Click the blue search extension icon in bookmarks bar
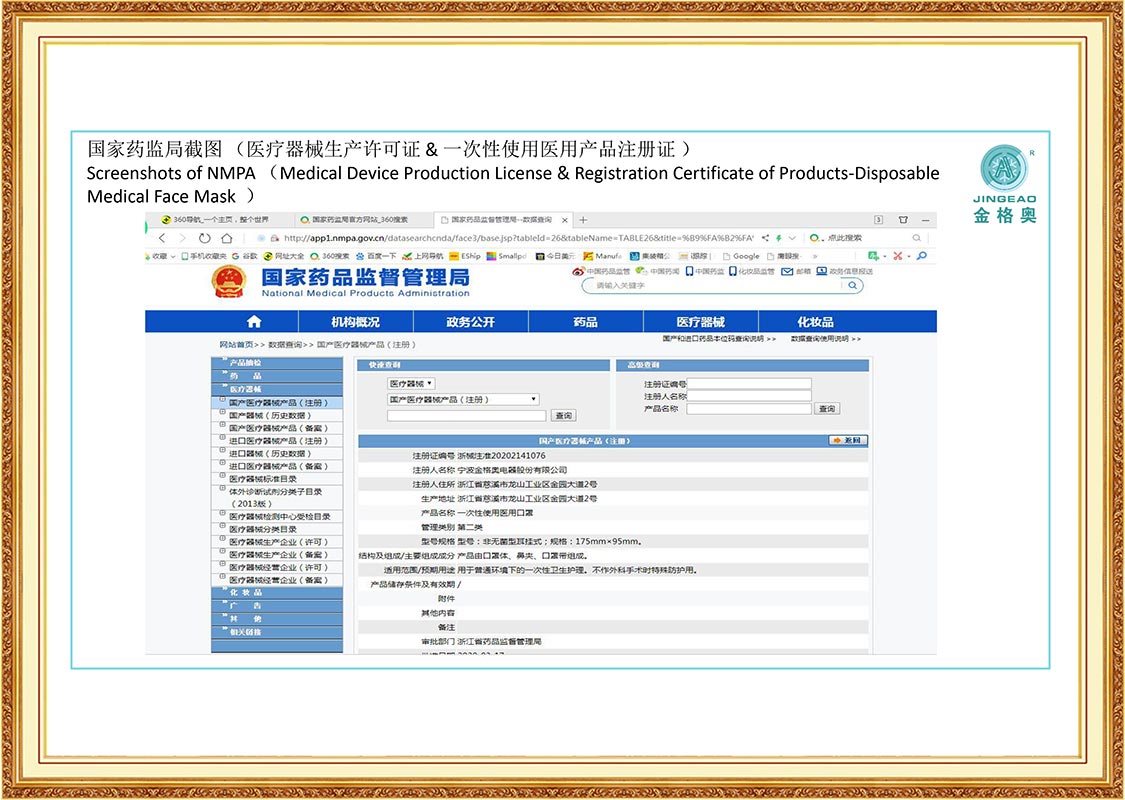 tap(922, 256)
